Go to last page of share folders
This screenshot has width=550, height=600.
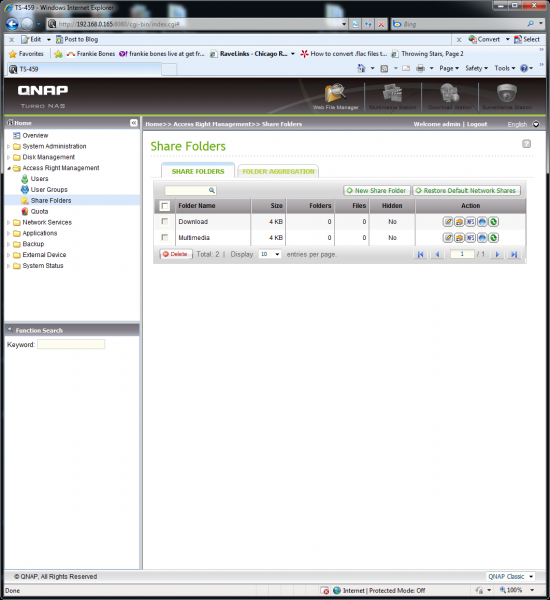(x=514, y=254)
